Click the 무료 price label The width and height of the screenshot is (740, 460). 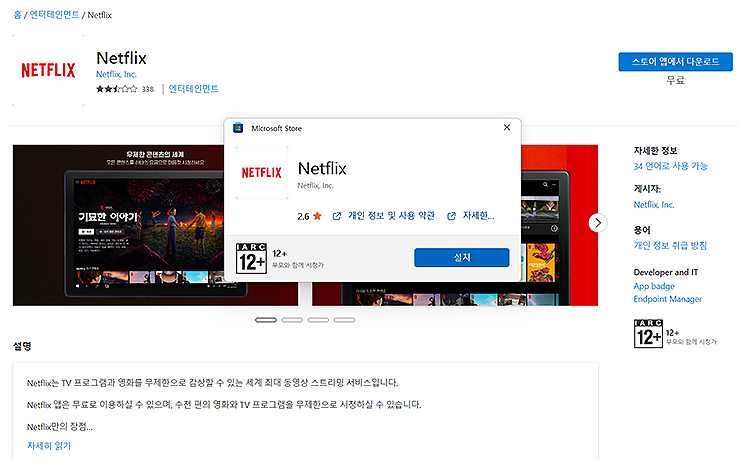675,80
